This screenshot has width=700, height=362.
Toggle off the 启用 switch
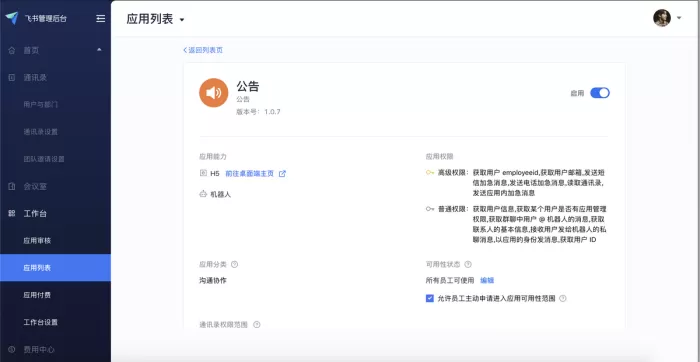pyautogui.click(x=600, y=93)
